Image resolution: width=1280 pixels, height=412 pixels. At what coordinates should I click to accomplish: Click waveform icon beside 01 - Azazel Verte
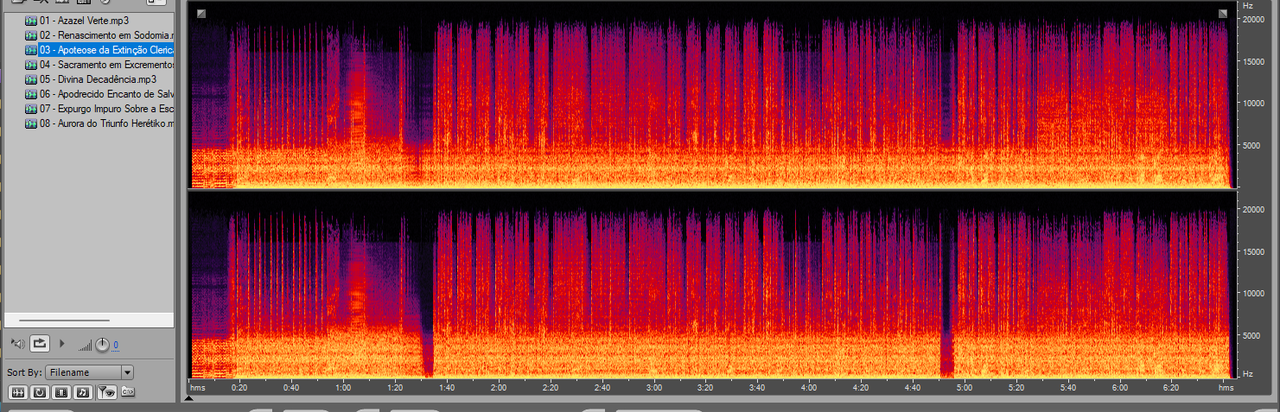tap(31, 20)
